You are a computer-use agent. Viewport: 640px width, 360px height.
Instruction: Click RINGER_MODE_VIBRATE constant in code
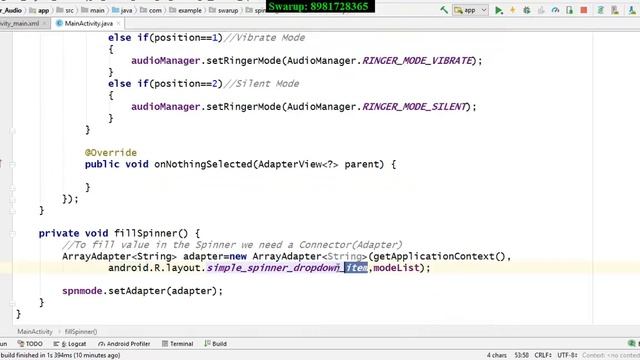click(x=417, y=61)
